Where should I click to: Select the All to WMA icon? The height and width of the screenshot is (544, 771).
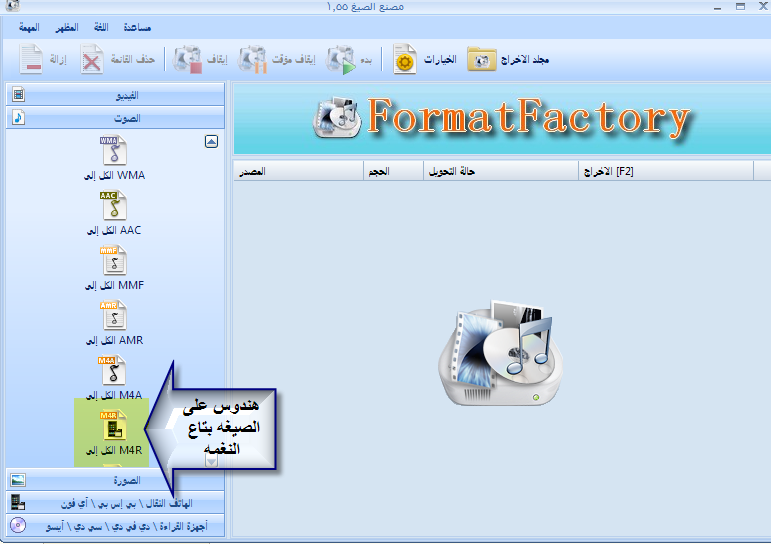pos(114,151)
